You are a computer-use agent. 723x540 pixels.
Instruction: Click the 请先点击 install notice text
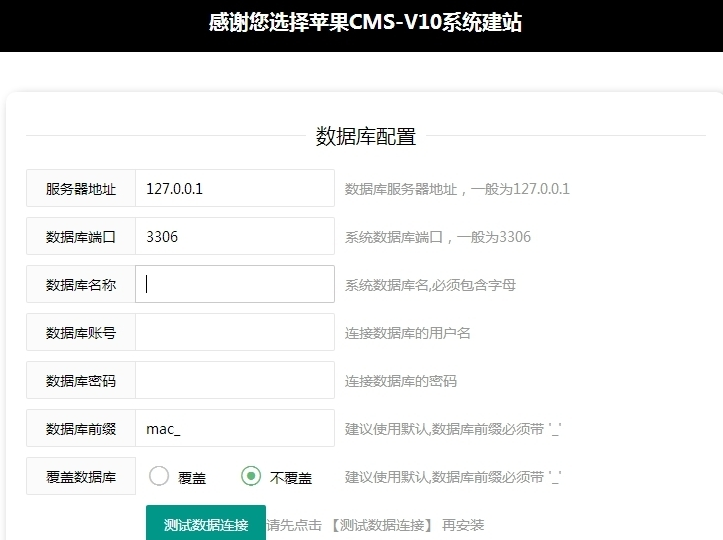(375, 524)
